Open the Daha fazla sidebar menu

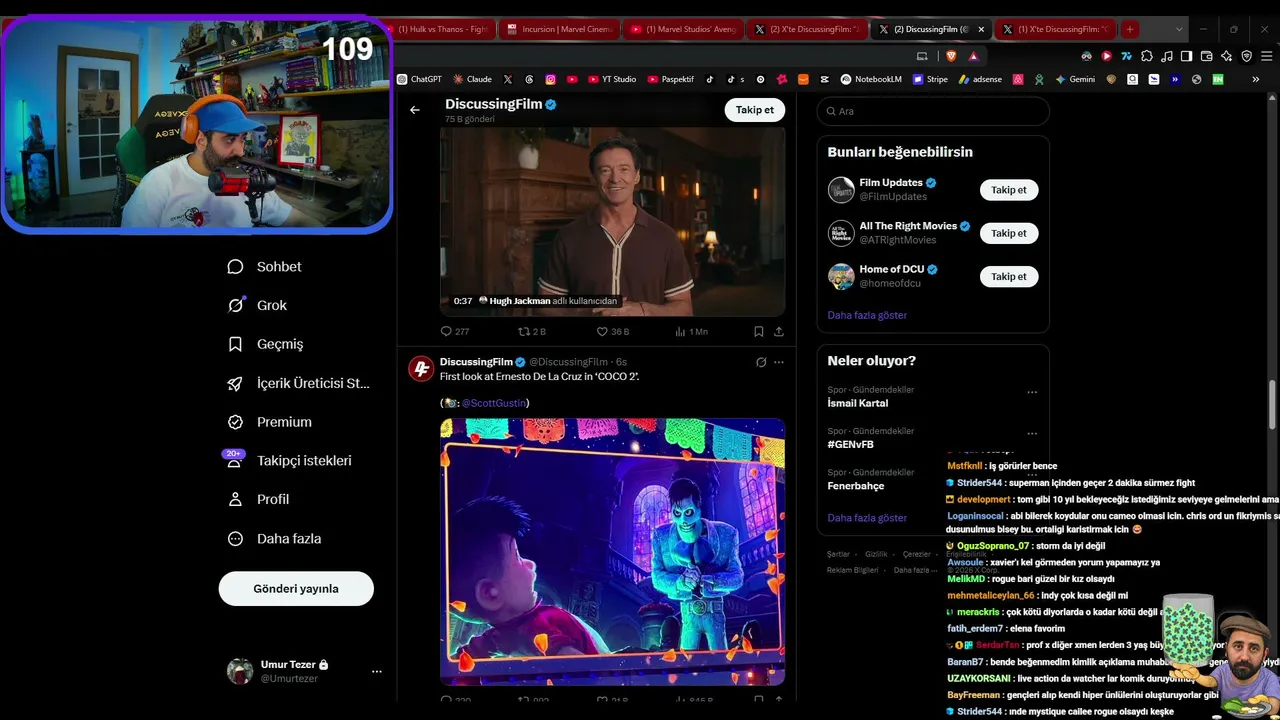[x=274, y=538]
